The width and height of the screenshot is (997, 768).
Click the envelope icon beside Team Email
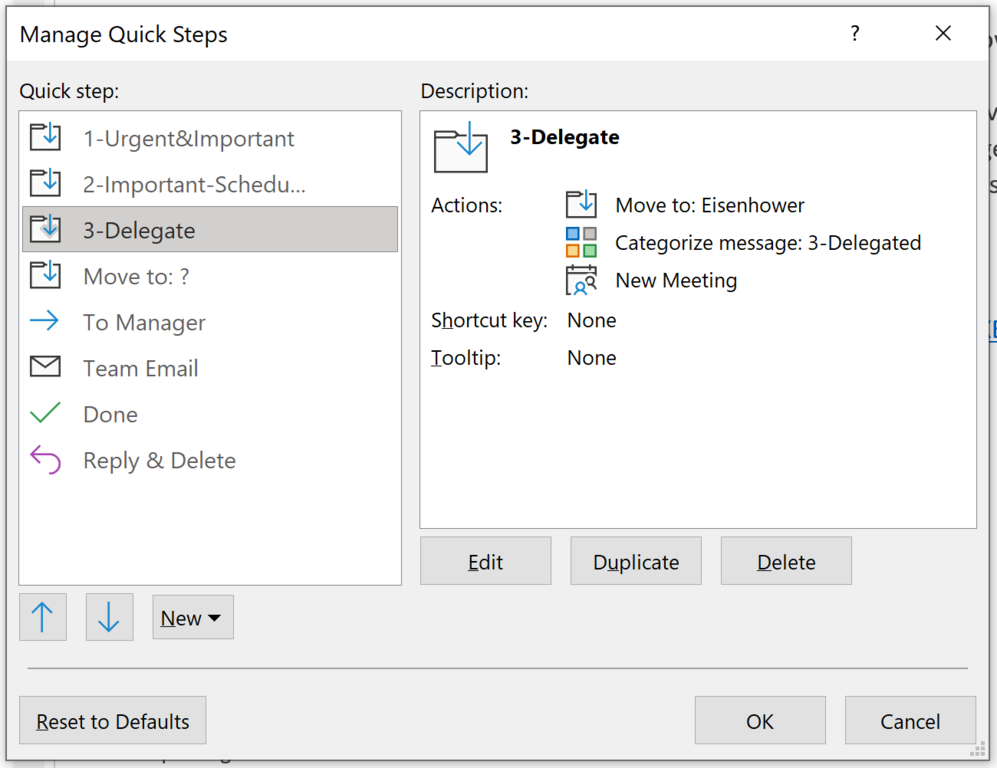point(45,367)
